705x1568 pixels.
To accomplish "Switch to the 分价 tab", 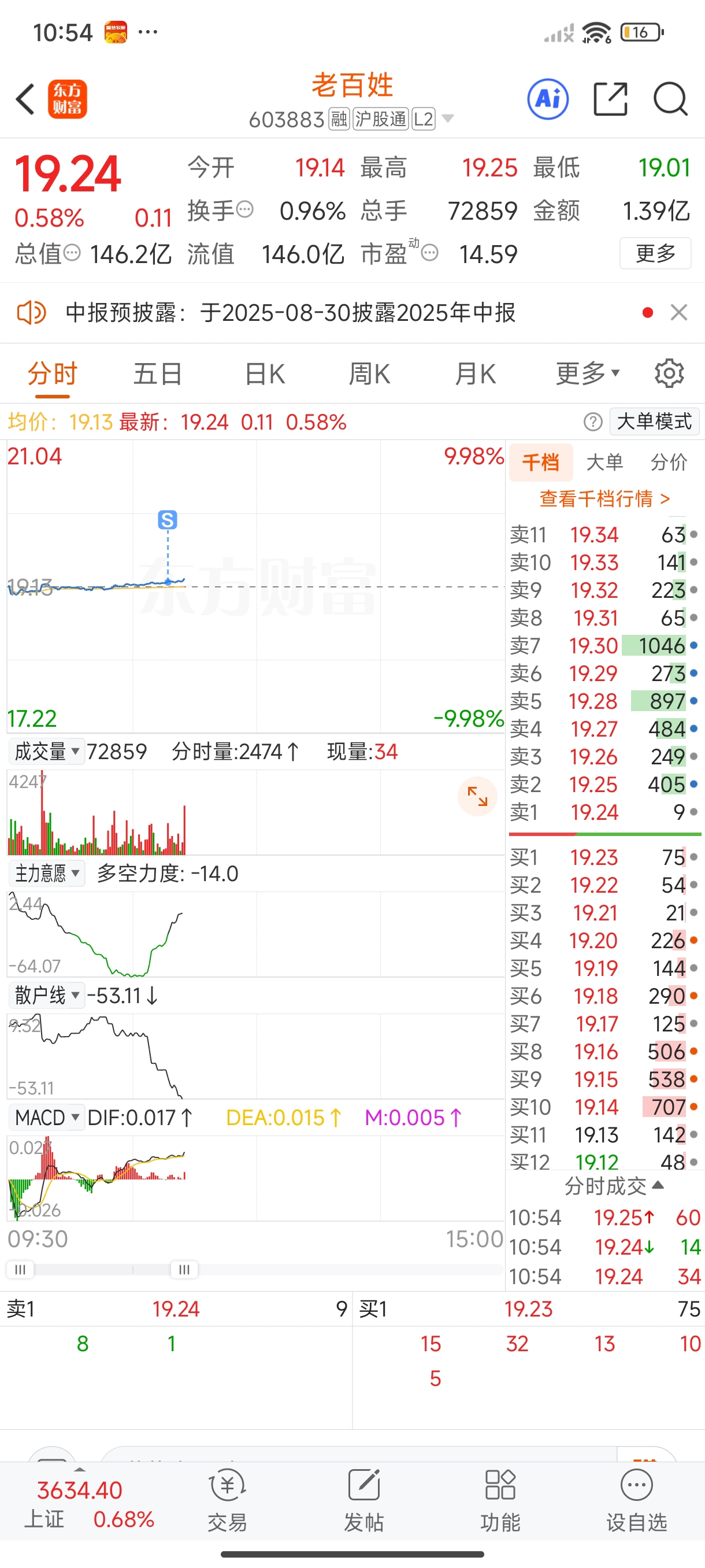I will pos(669,462).
